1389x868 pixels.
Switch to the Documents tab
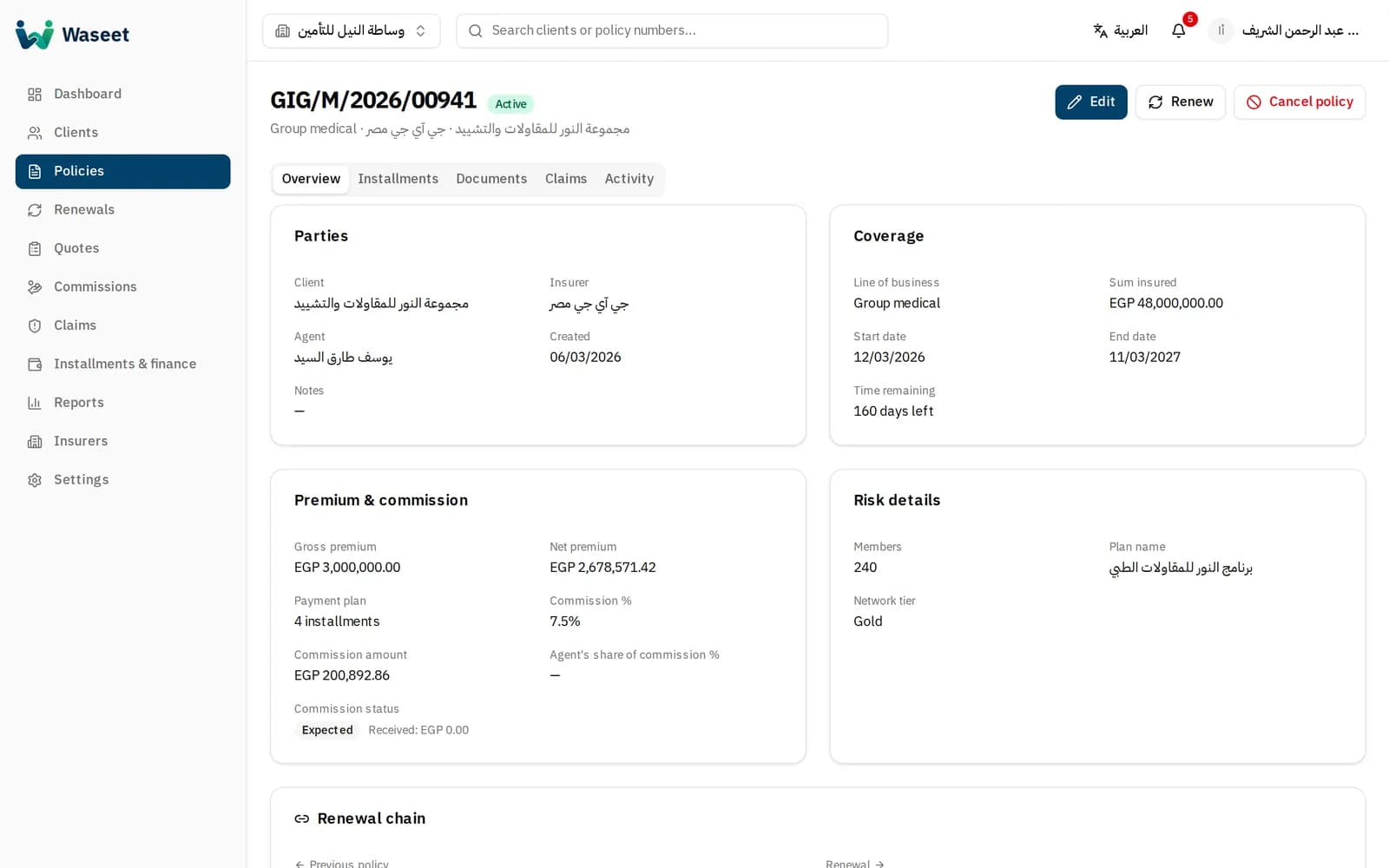491,179
